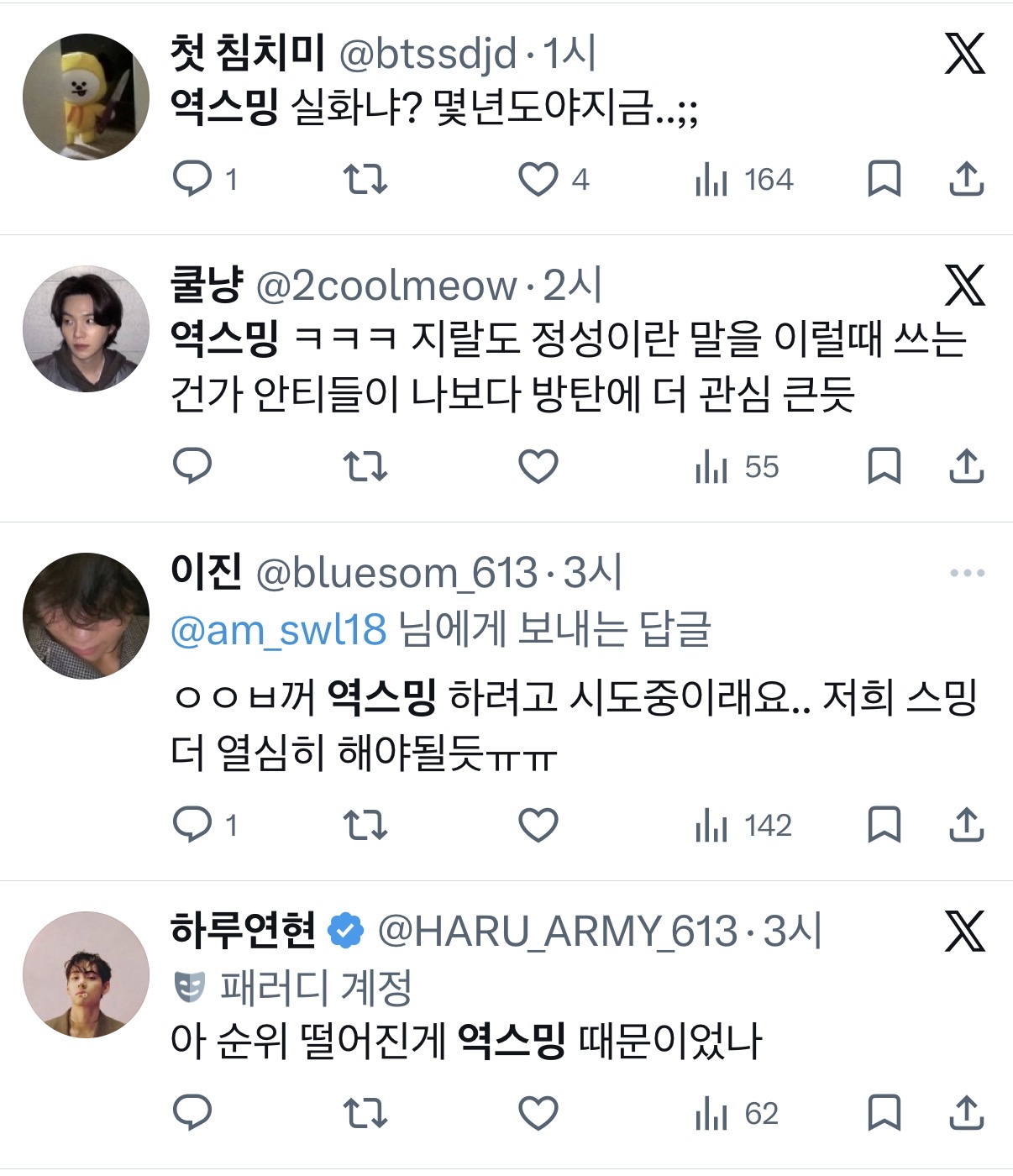1013x1176 pixels.
Task: Open the X logo menu on 쿨냥's tweet
Action: click(965, 286)
